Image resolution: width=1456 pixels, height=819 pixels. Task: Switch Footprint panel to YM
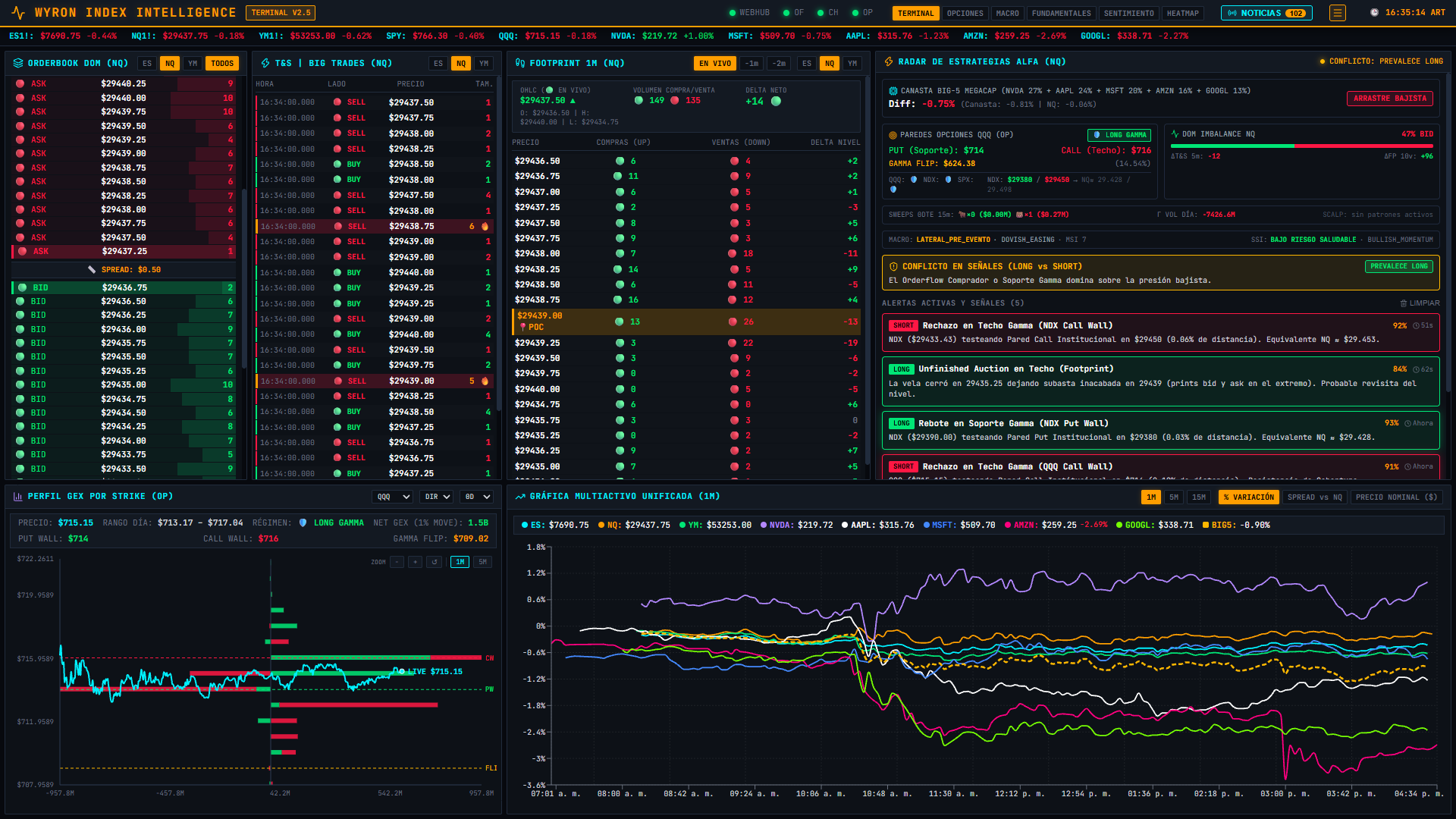[852, 64]
